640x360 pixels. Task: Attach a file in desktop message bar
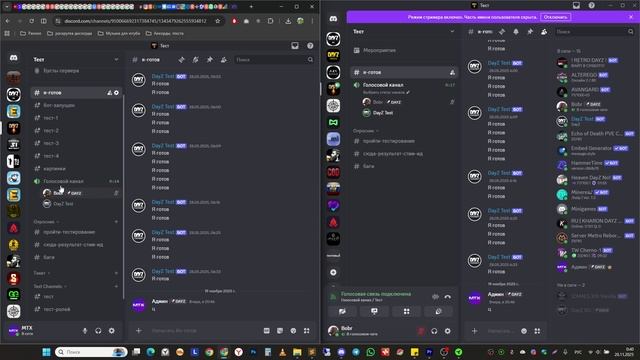click(x=474, y=331)
